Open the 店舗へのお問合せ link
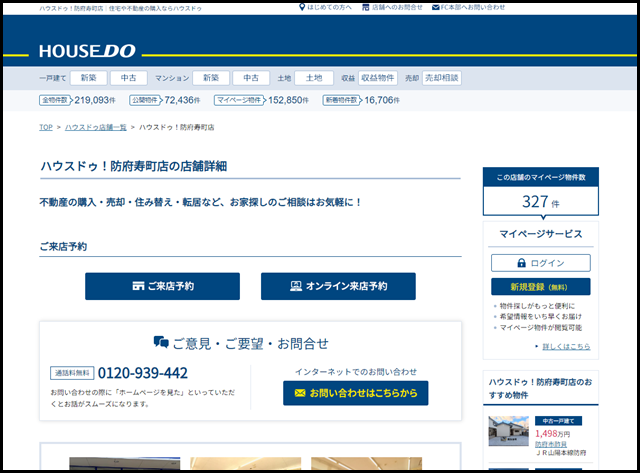640x473 pixels. tap(397, 7)
